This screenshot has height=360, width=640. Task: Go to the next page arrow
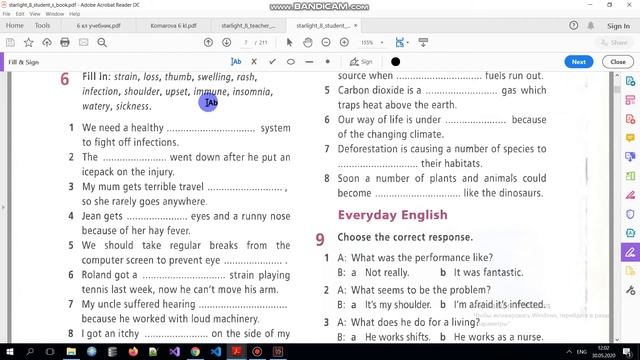[x=227, y=42]
